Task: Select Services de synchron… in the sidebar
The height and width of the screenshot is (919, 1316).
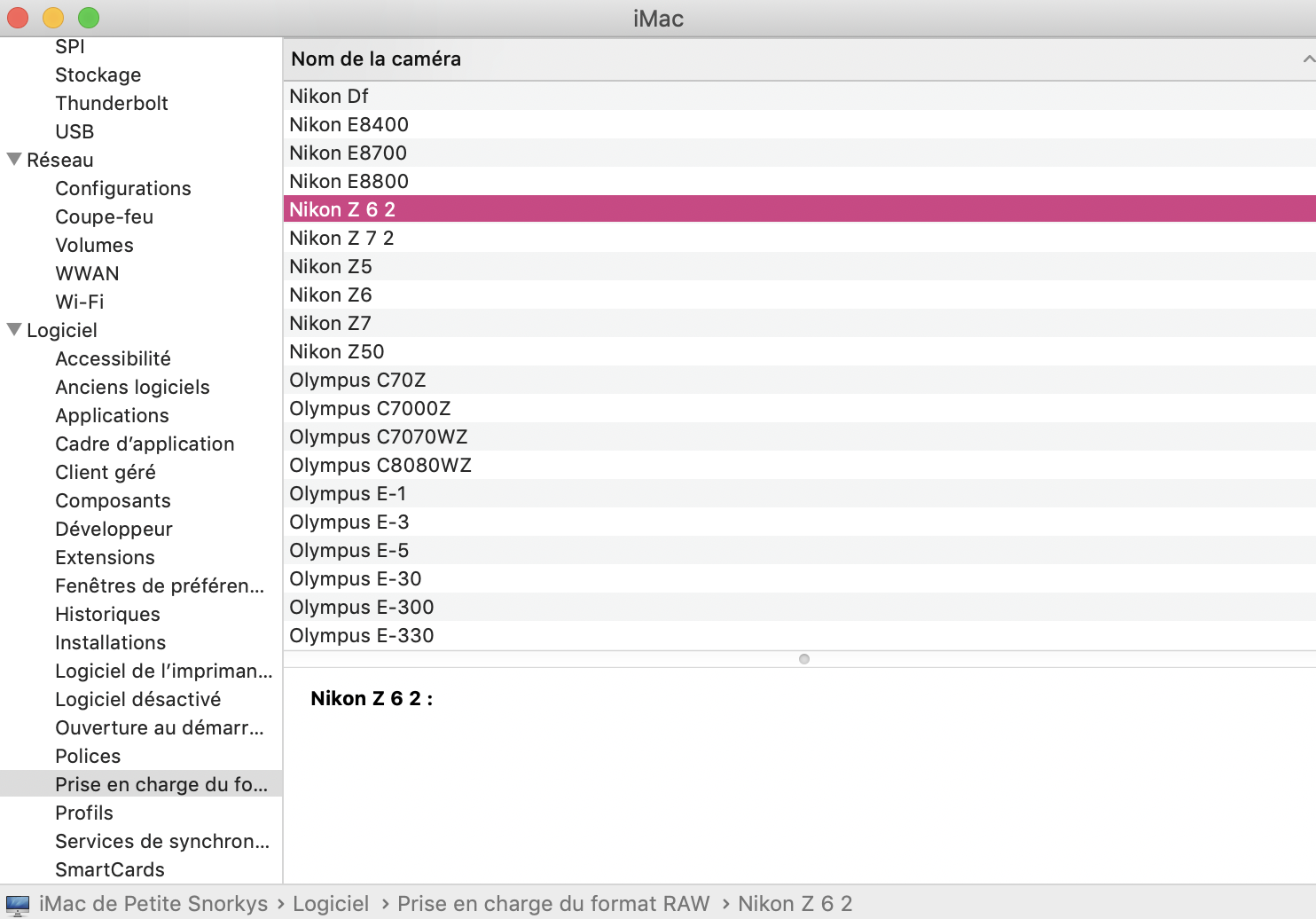Action: click(x=162, y=841)
